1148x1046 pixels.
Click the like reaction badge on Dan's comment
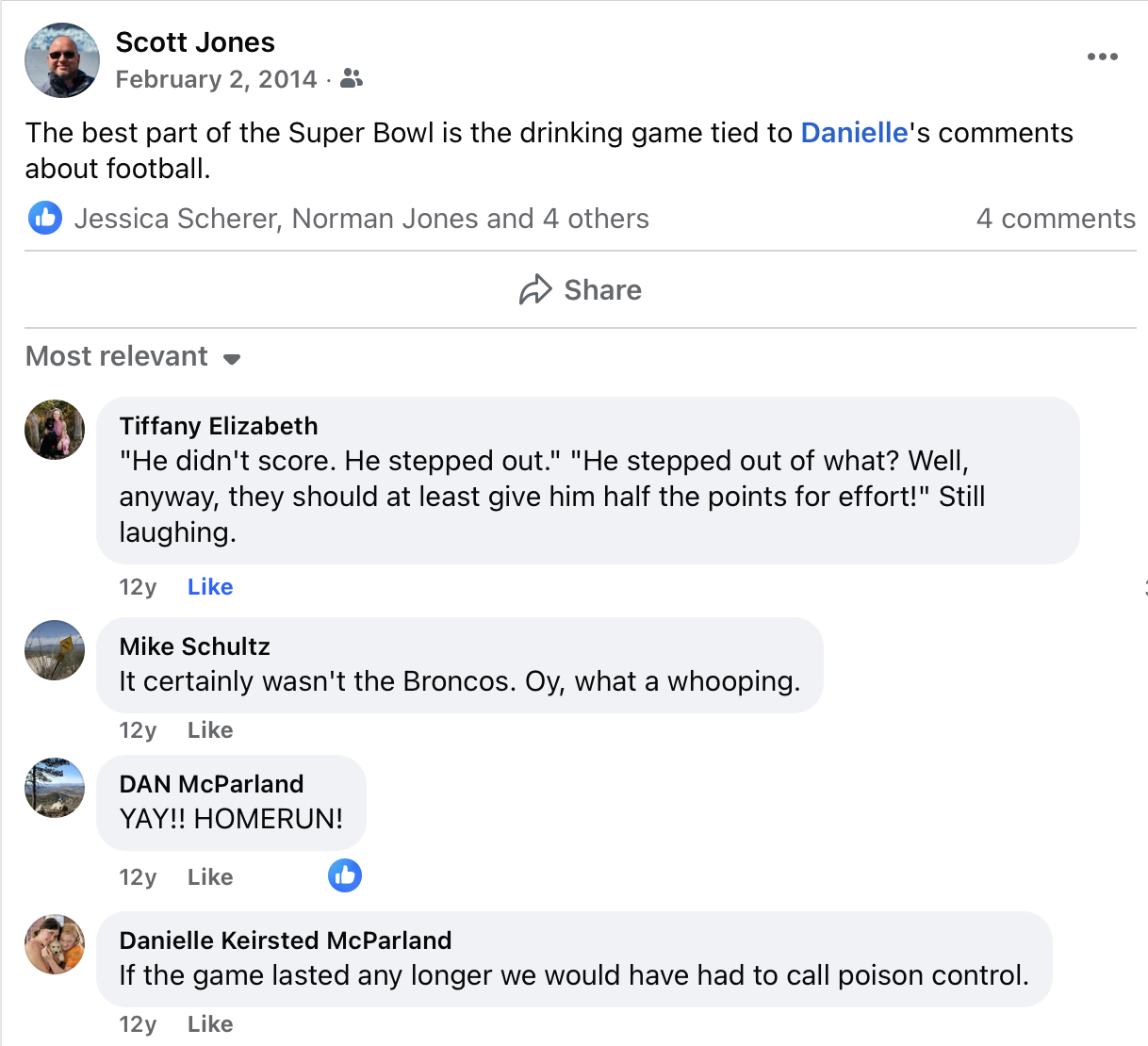pos(345,876)
